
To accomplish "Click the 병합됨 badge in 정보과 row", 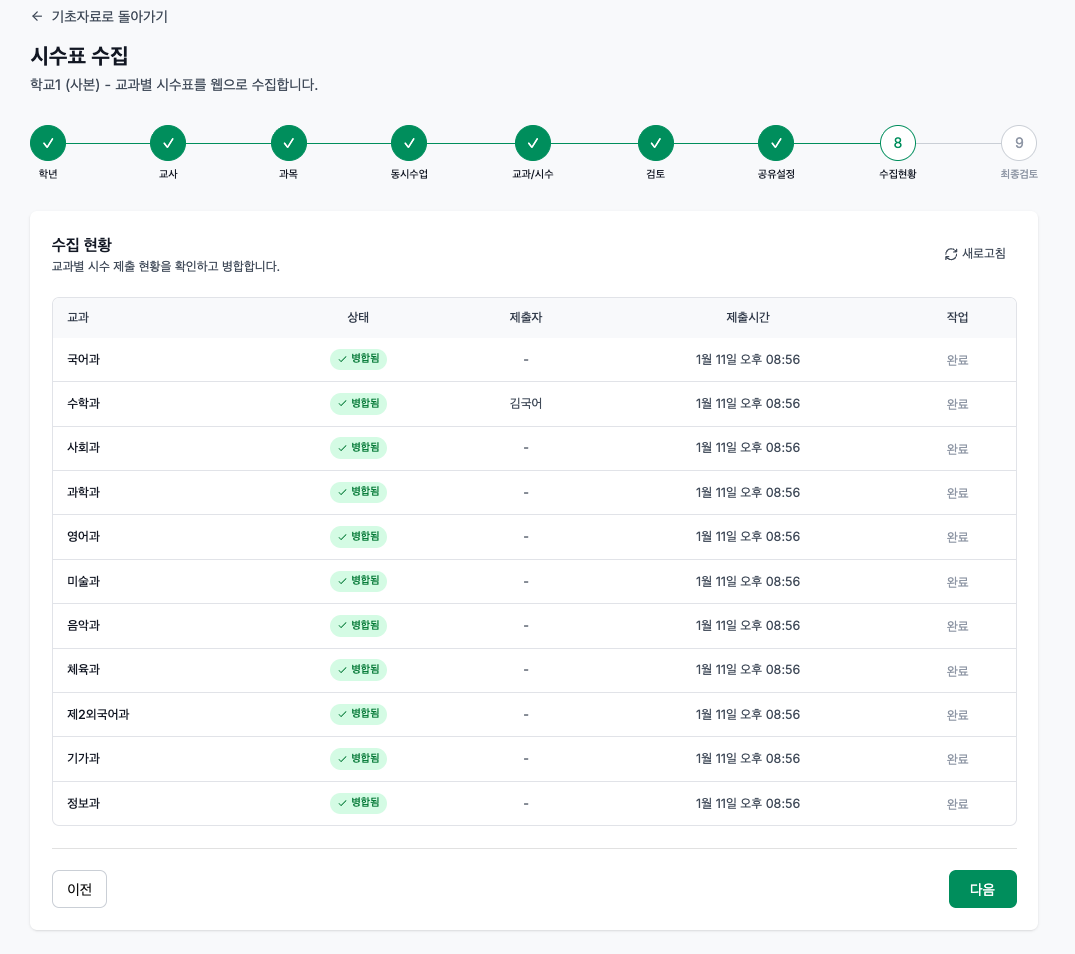I will [x=358, y=803].
